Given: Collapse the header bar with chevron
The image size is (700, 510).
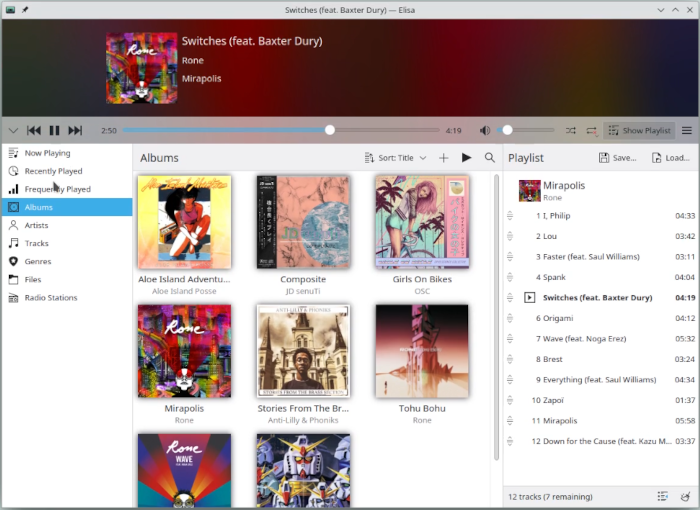Looking at the screenshot, I should pyautogui.click(x=13, y=130).
